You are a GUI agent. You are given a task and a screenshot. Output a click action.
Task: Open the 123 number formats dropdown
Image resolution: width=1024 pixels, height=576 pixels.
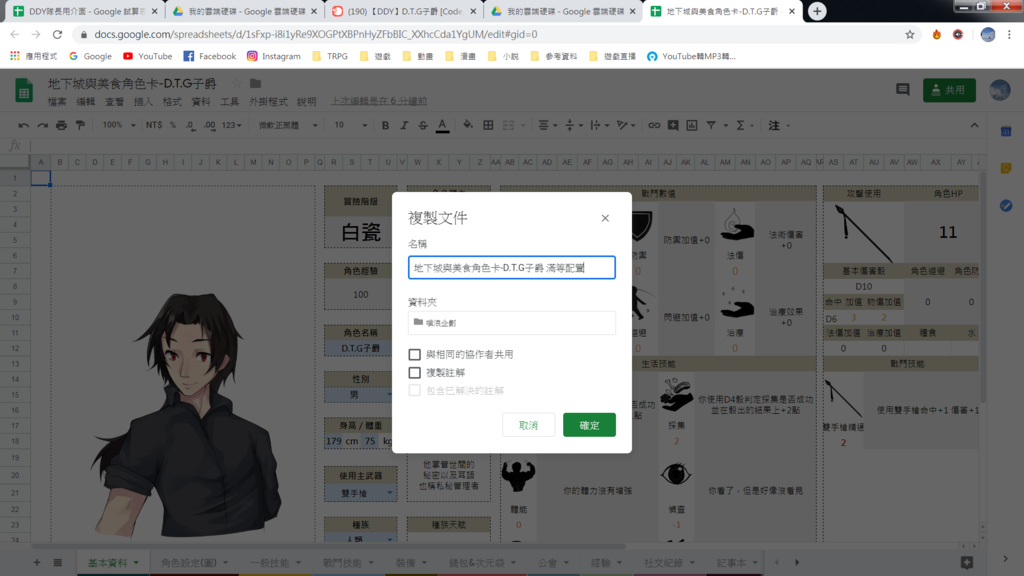tap(232, 125)
